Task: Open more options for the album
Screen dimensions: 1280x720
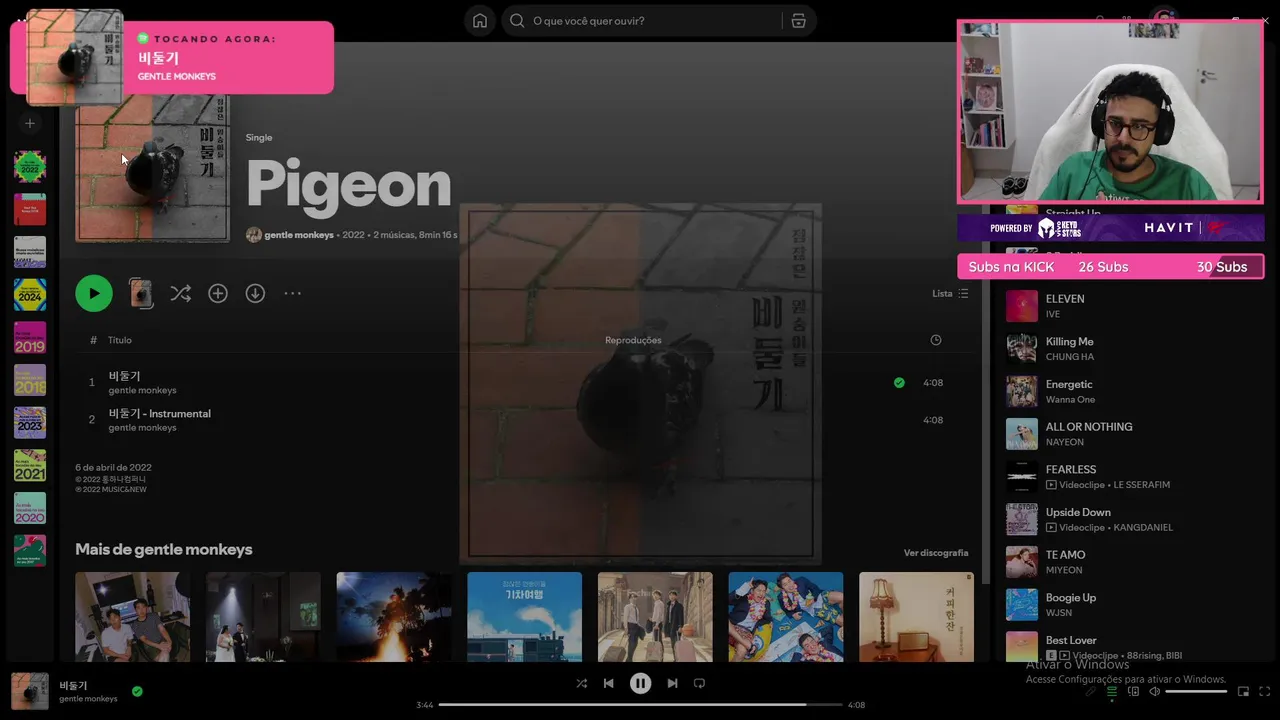Action: click(x=292, y=293)
